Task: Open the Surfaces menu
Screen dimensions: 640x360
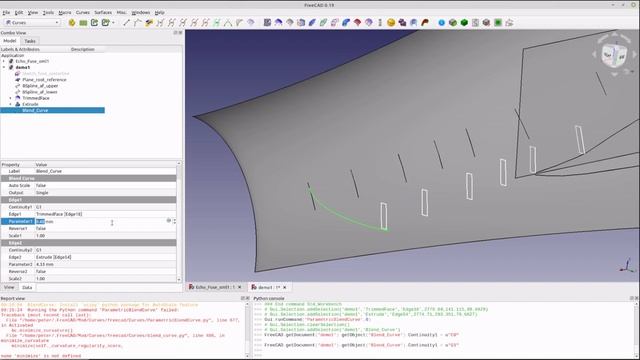Action: (103, 13)
